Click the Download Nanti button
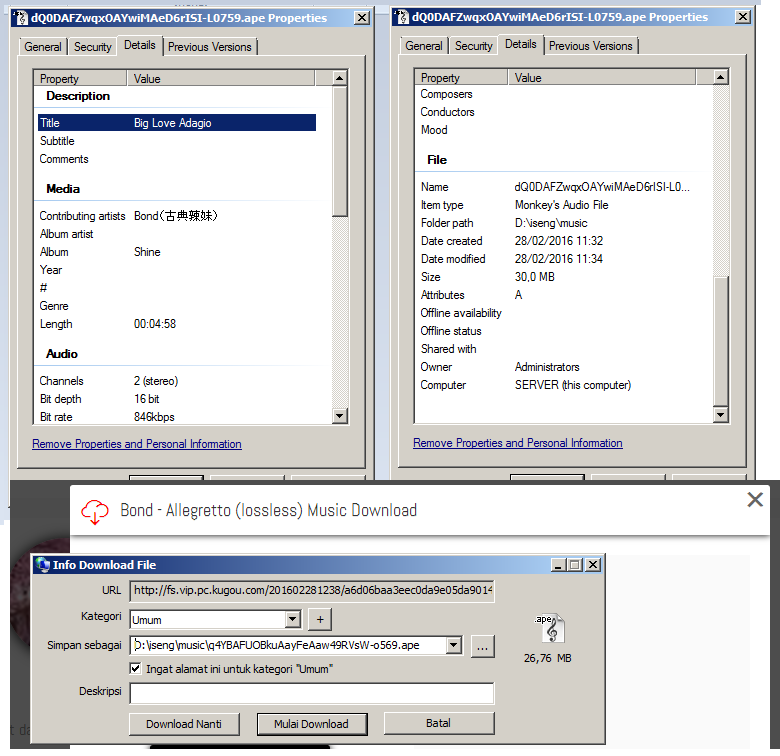The height and width of the screenshot is (756, 780). coord(184,724)
